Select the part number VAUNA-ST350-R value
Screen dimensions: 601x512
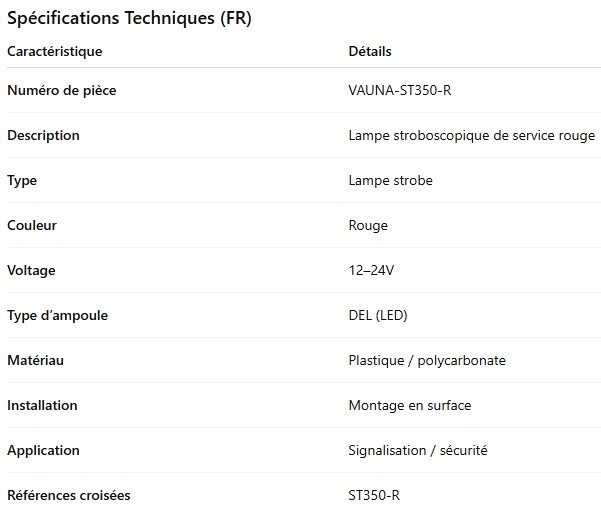pyautogui.click(x=400, y=91)
